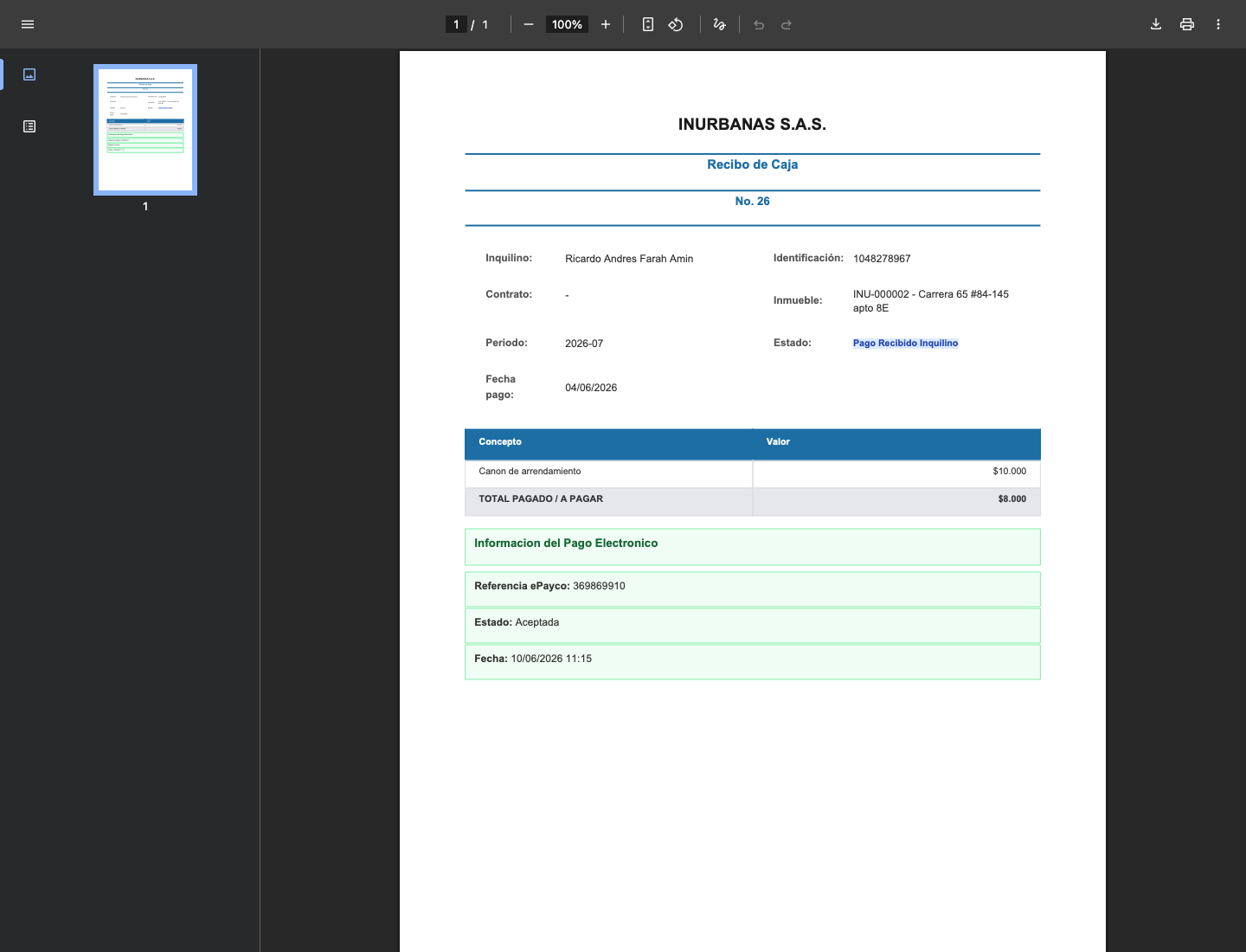Click the zoom in plus button

606,24
